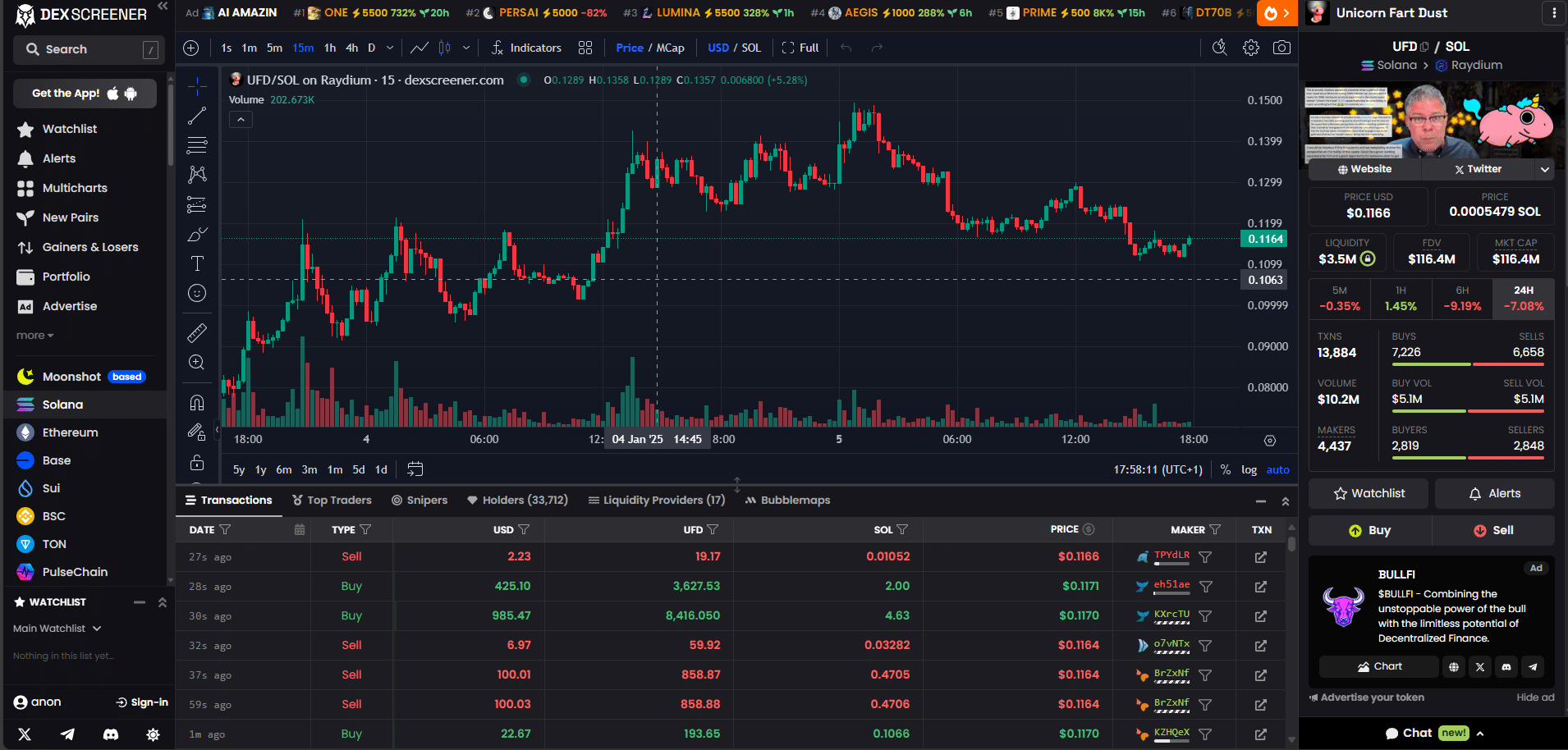Open the emoji icons tool
The image size is (1568, 750).
tap(197, 293)
